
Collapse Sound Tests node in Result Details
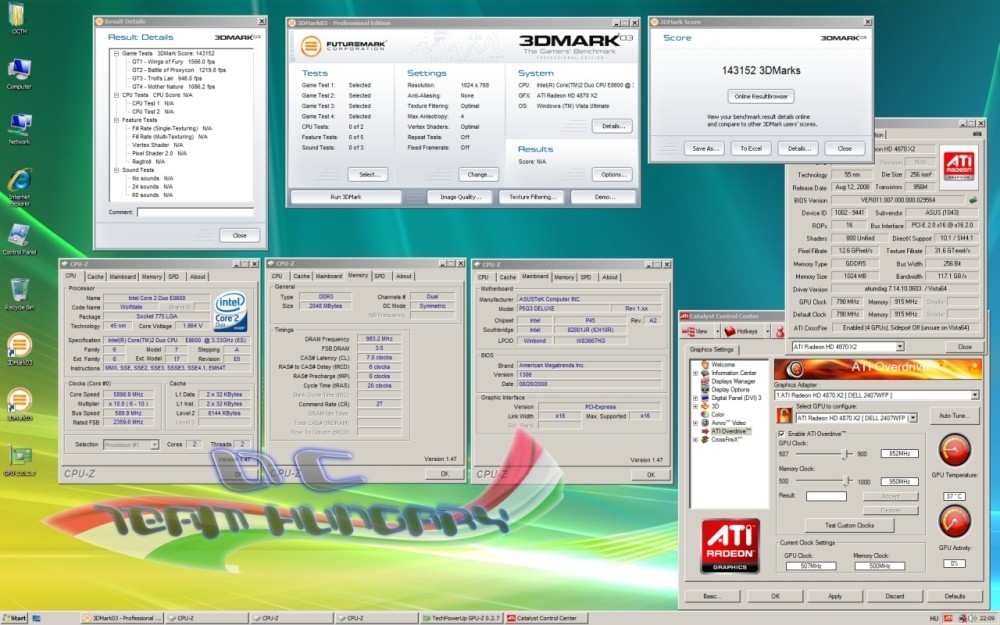pyautogui.click(x=116, y=170)
